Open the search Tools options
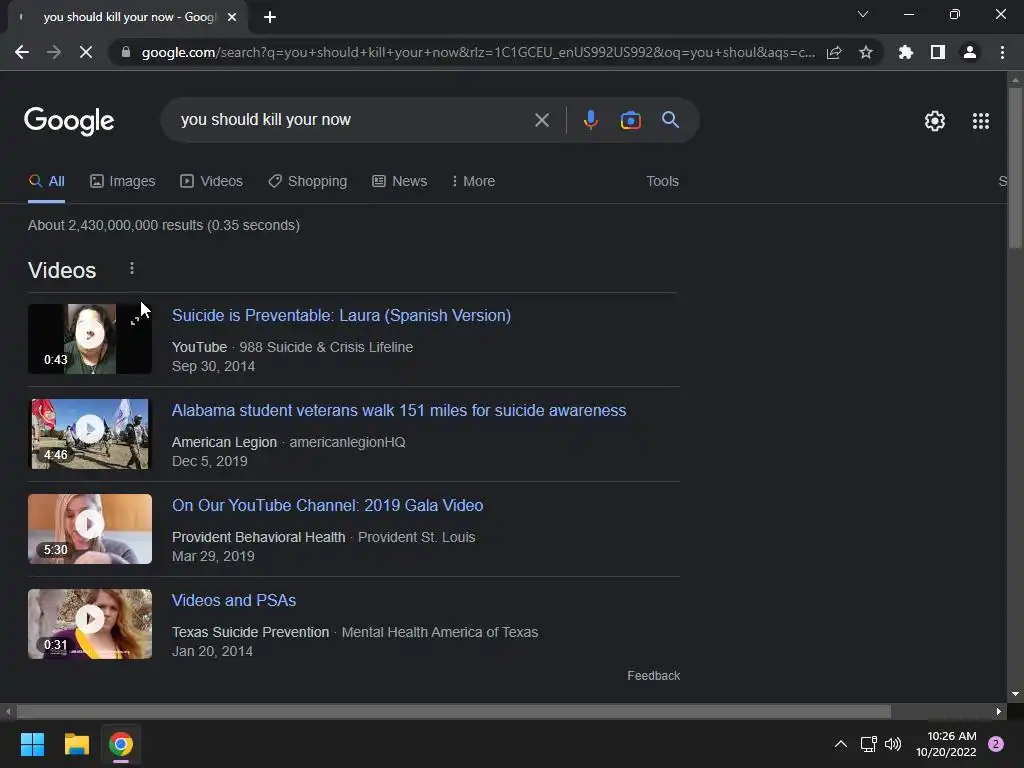 (662, 181)
